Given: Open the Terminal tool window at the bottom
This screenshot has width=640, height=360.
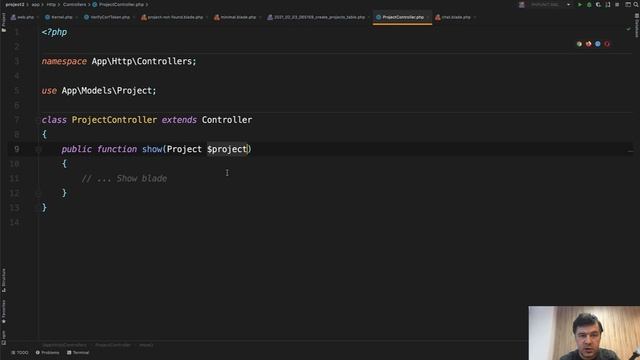Looking at the screenshot, I should (x=78, y=353).
